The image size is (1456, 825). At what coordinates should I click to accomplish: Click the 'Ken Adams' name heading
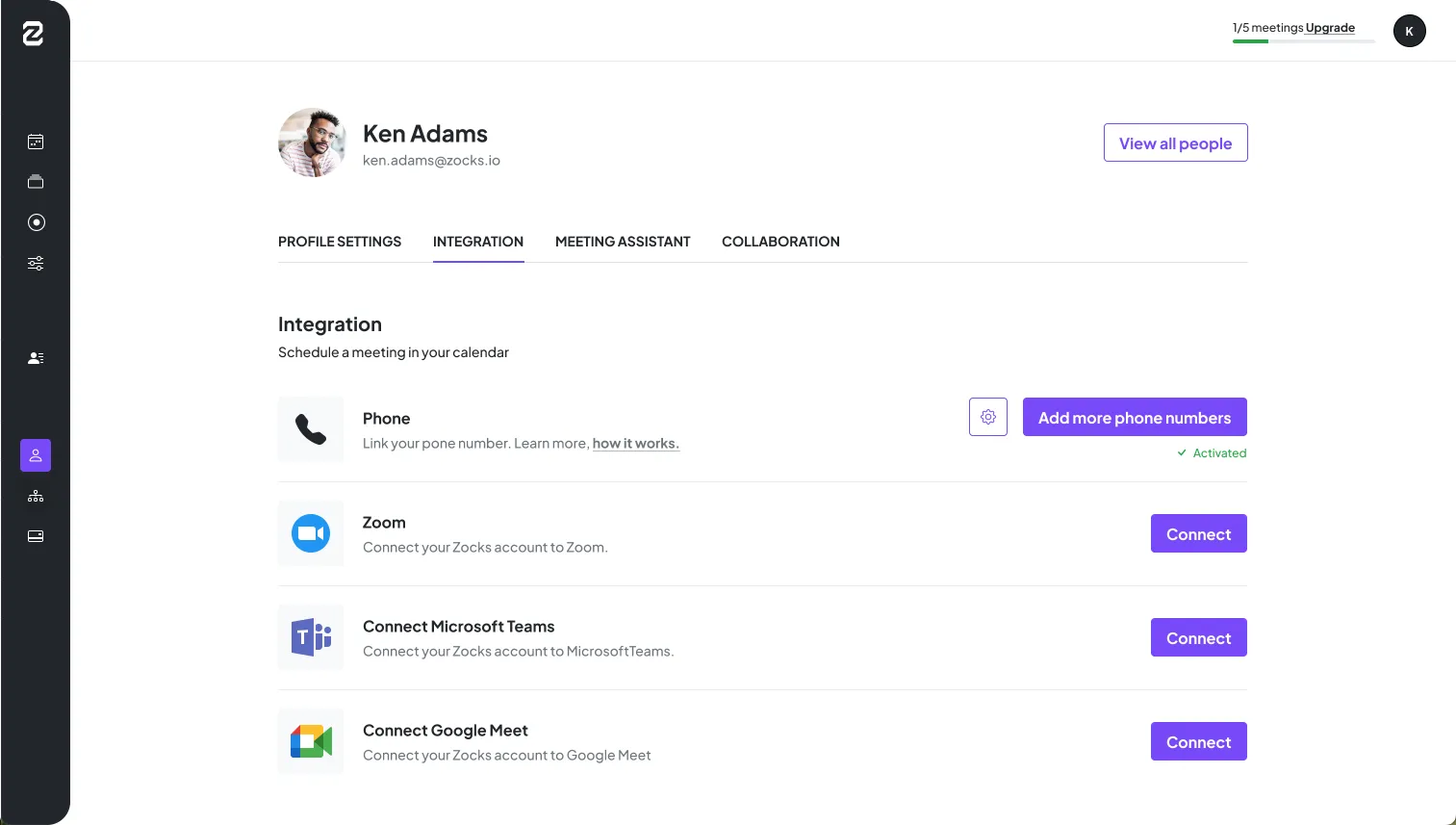click(425, 134)
